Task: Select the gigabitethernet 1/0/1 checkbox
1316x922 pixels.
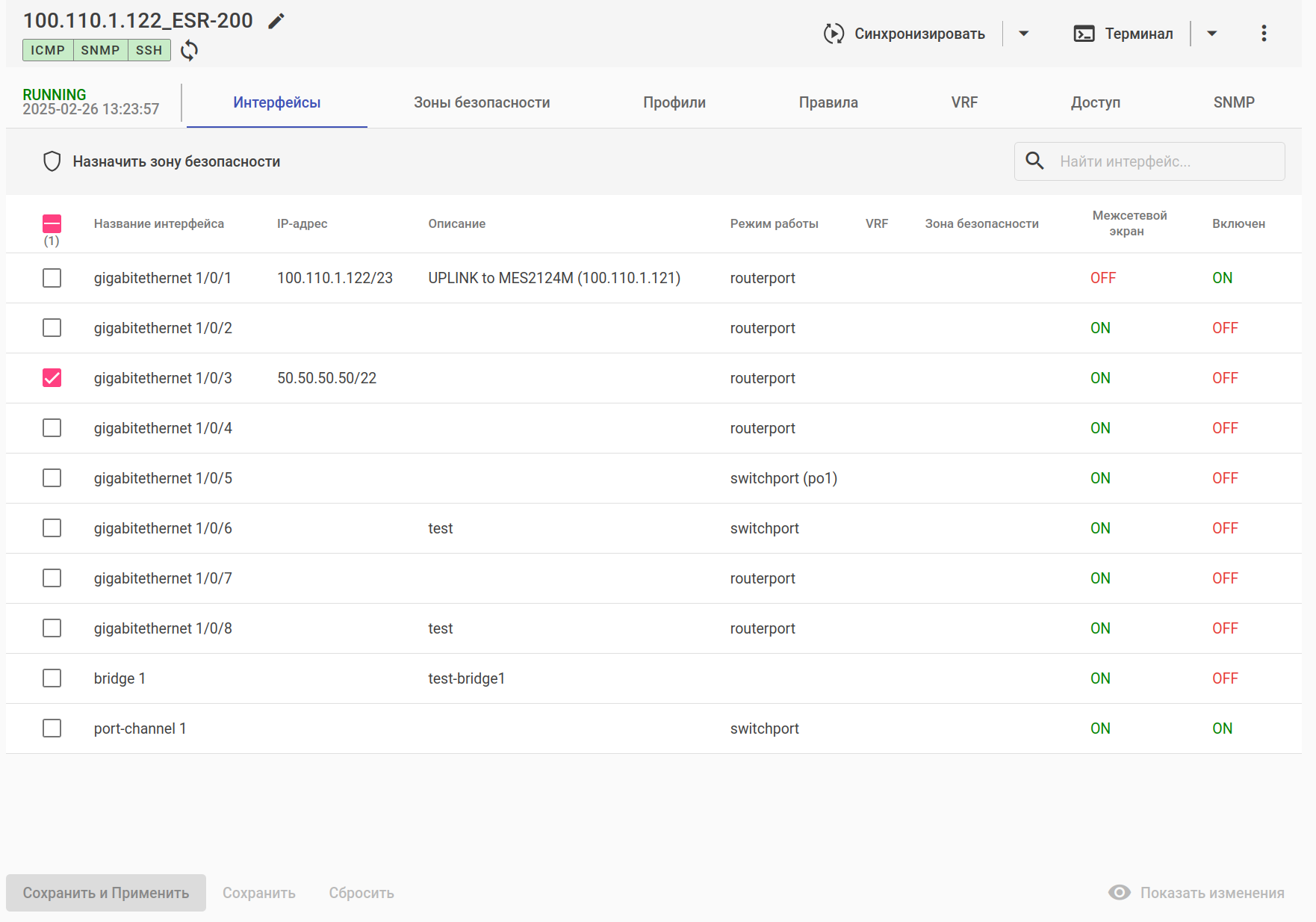Action: point(52,278)
